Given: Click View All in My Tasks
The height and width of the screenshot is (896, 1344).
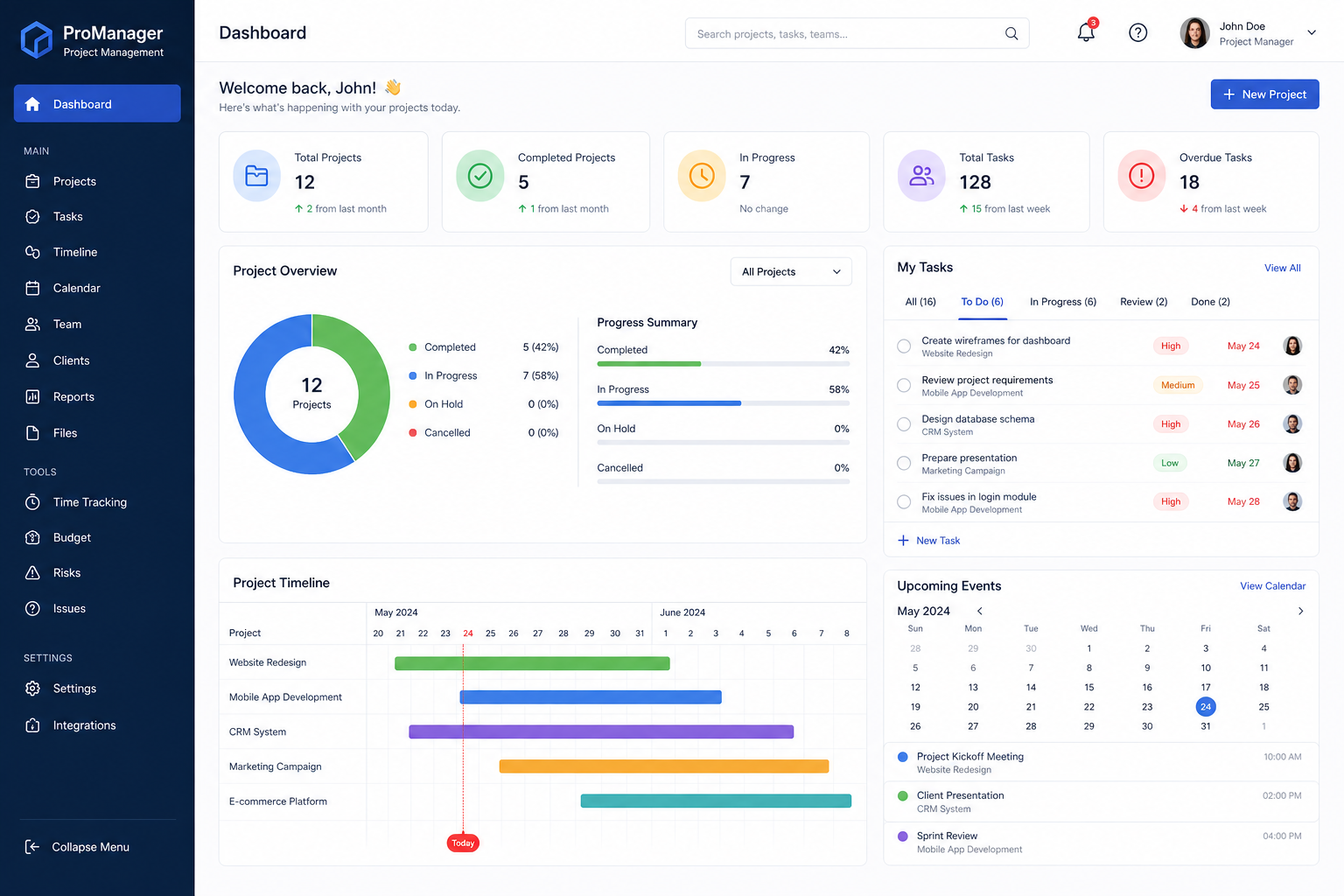Looking at the screenshot, I should point(1282,268).
